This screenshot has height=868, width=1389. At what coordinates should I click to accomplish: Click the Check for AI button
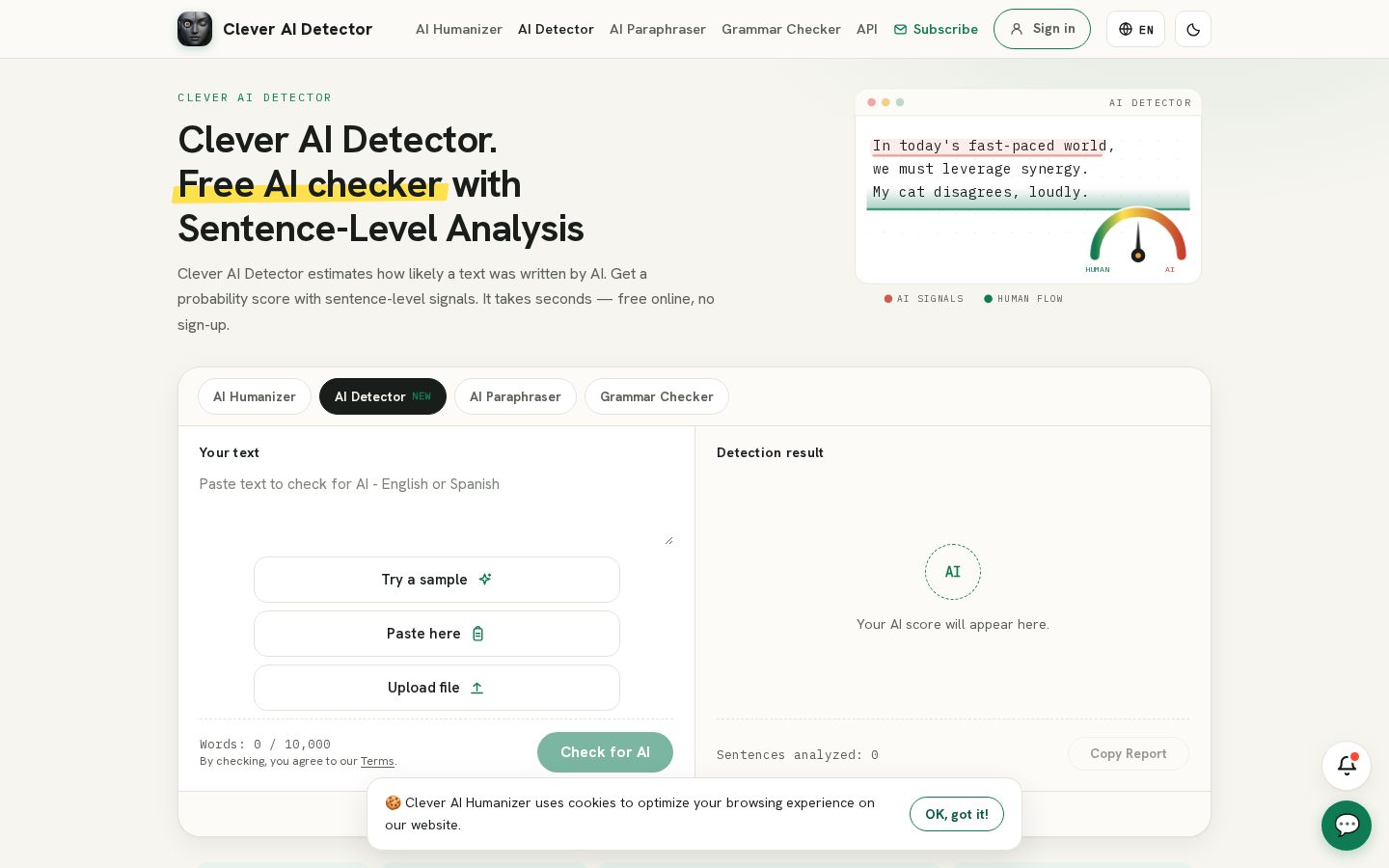click(605, 752)
